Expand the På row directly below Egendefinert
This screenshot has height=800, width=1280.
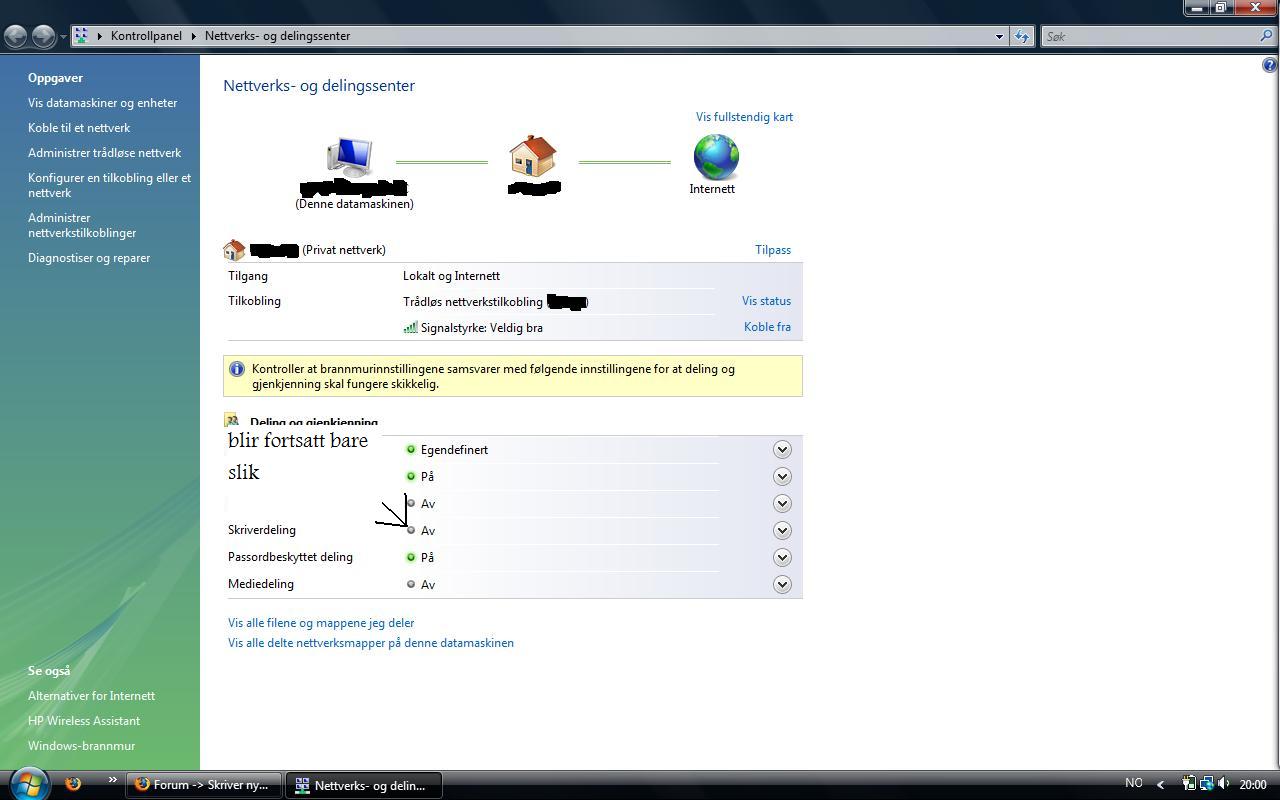[782, 477]
